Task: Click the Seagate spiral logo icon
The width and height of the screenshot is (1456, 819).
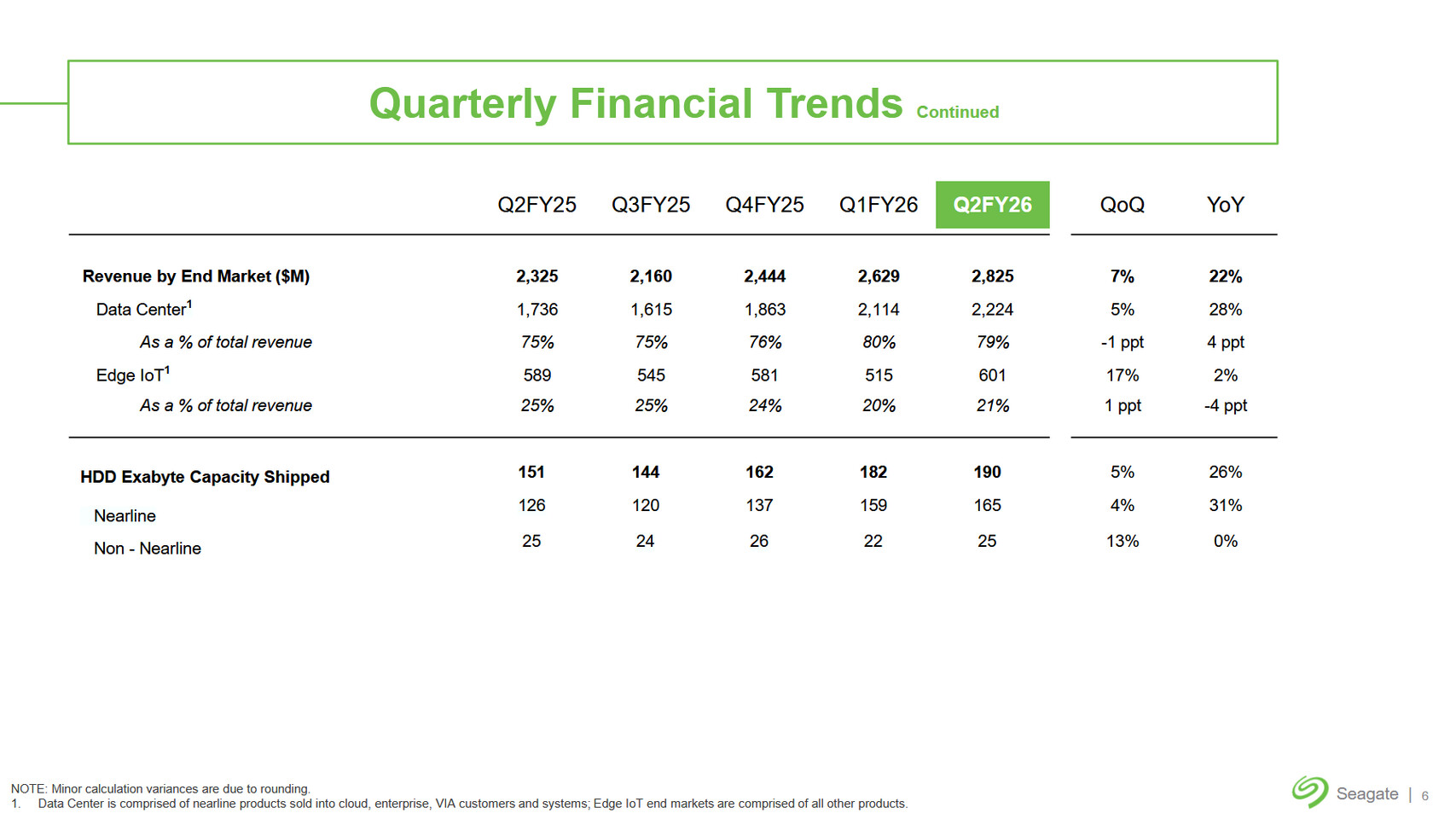Action: (1309, 792)
